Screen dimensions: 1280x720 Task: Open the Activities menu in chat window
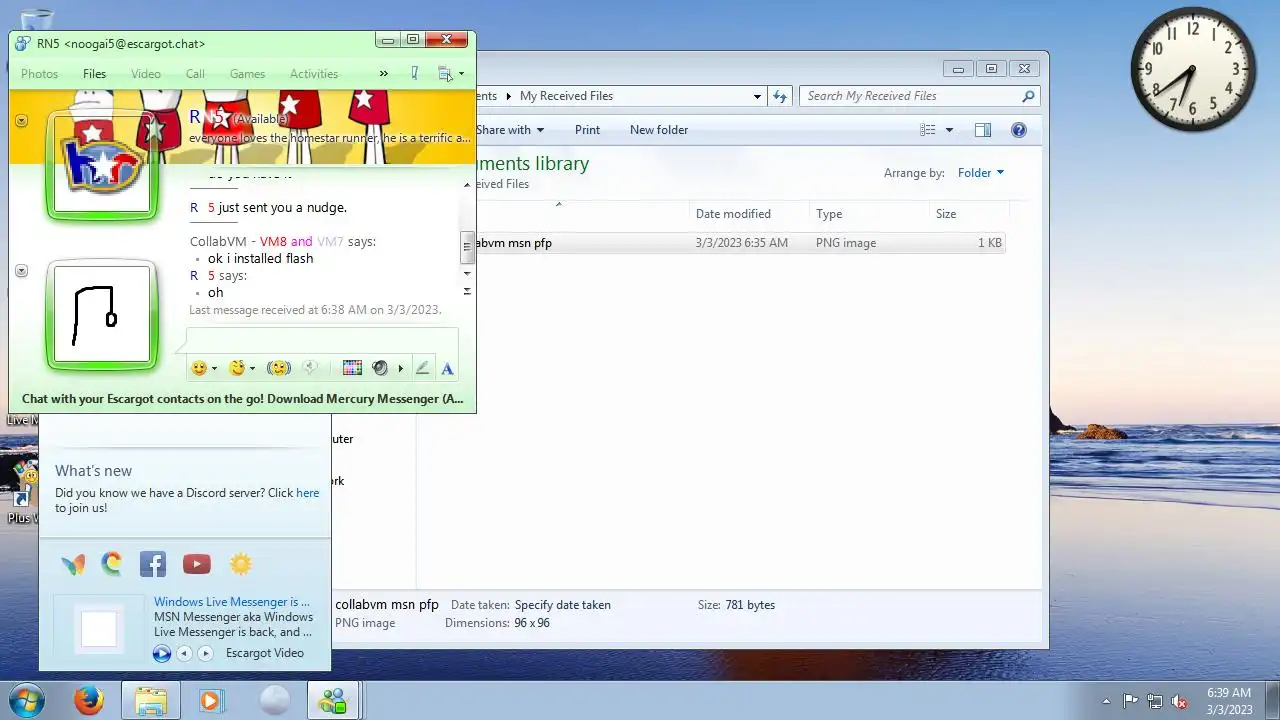coord(314,74)
